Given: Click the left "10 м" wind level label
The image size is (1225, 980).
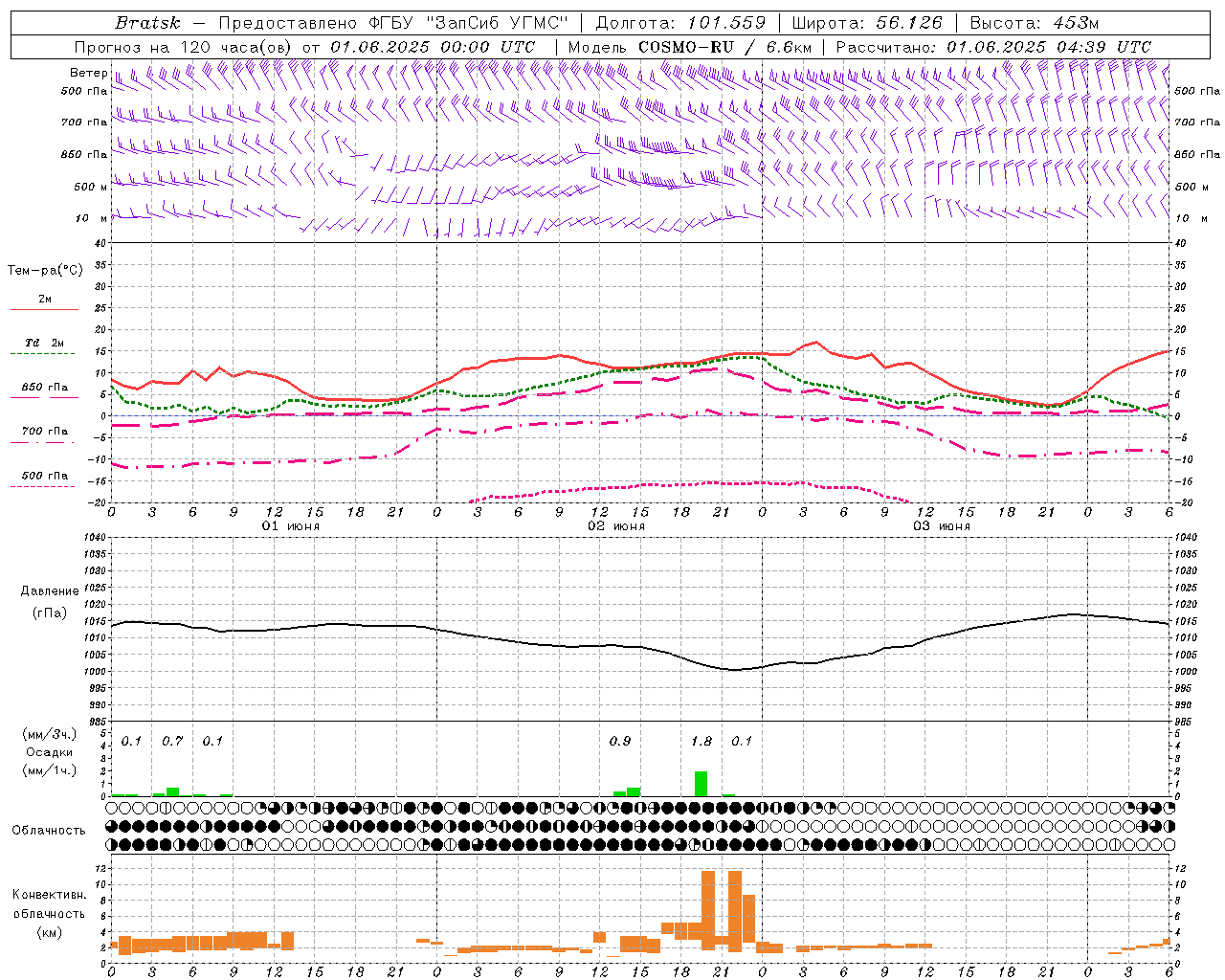Looking at the screenshot, I should click(92, 218).
